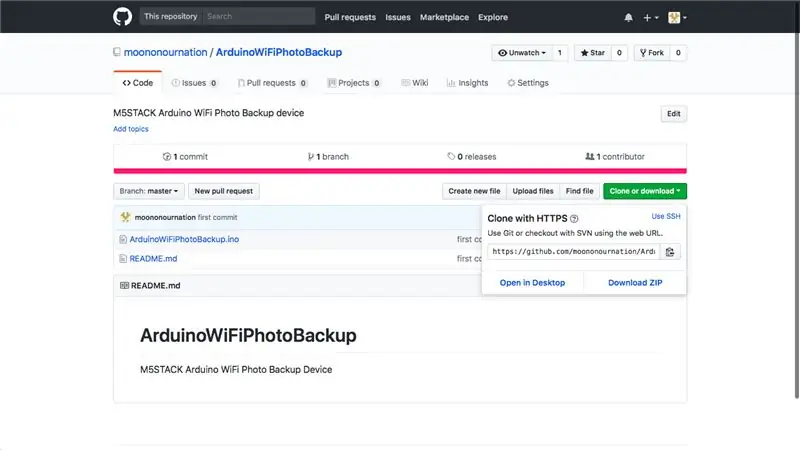This screenshot has width=800, height=450.
Task: Click mononournation commit author name
Action: coord(165,217)
